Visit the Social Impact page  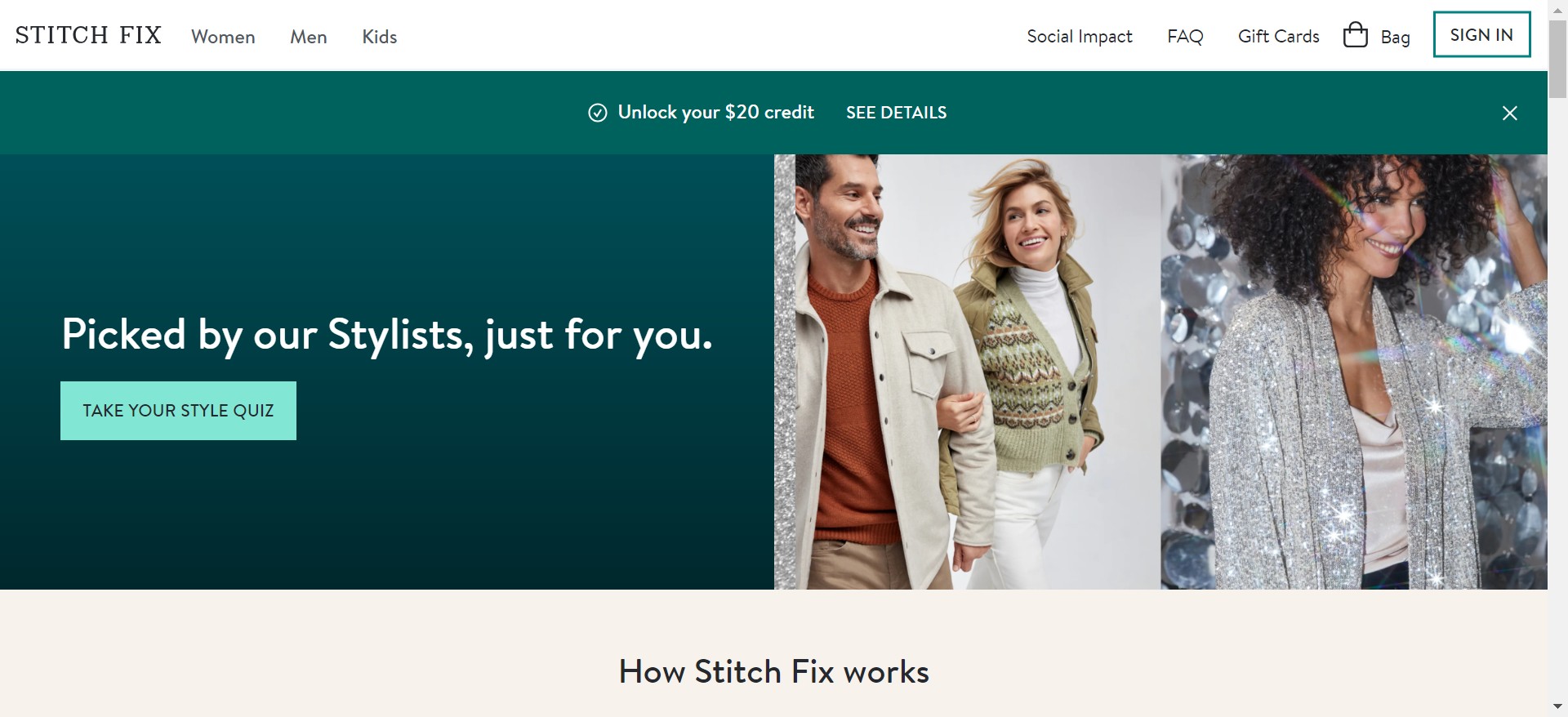(1080, 37)
